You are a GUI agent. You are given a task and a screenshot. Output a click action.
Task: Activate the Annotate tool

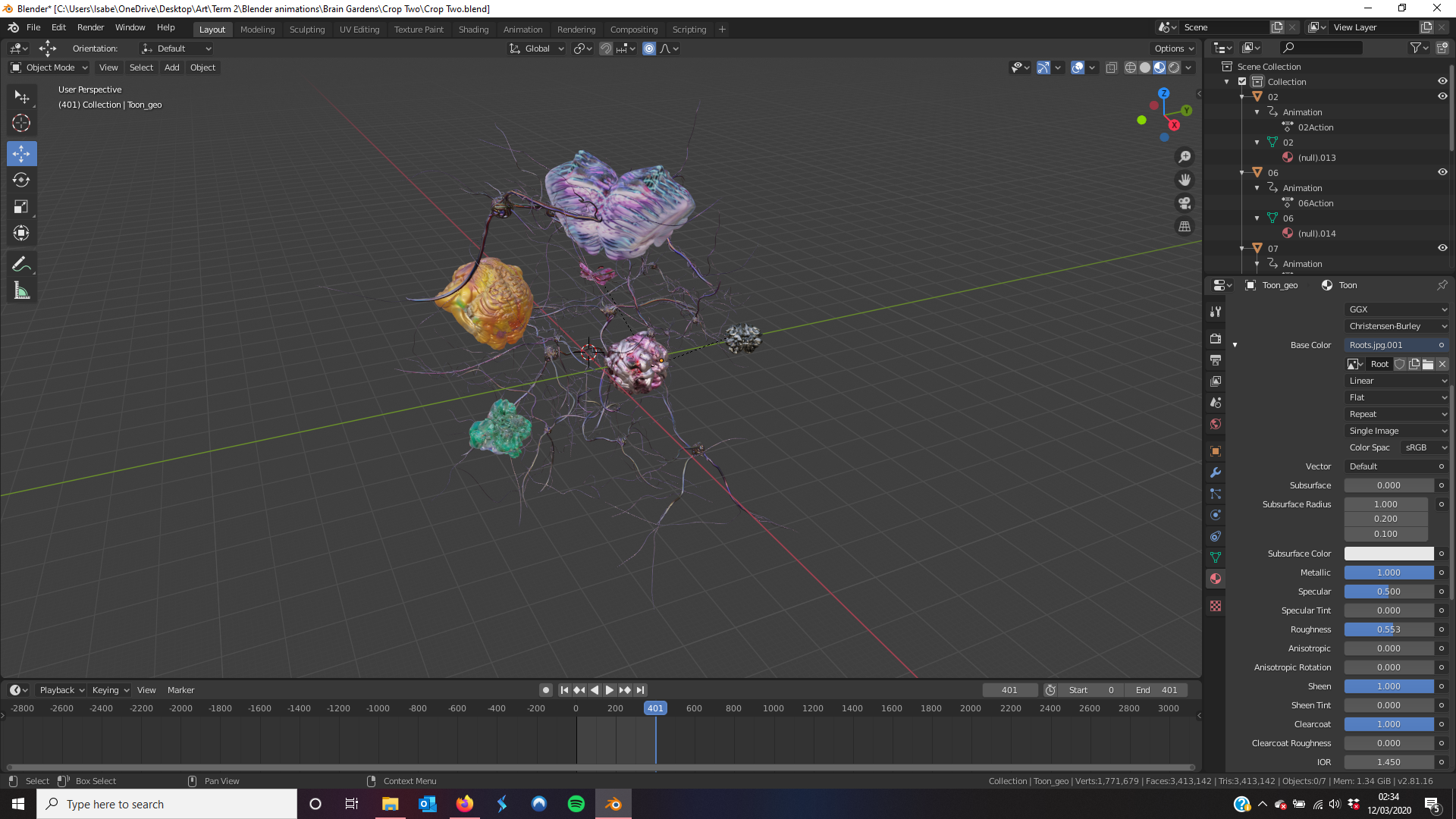click(21, 264)
